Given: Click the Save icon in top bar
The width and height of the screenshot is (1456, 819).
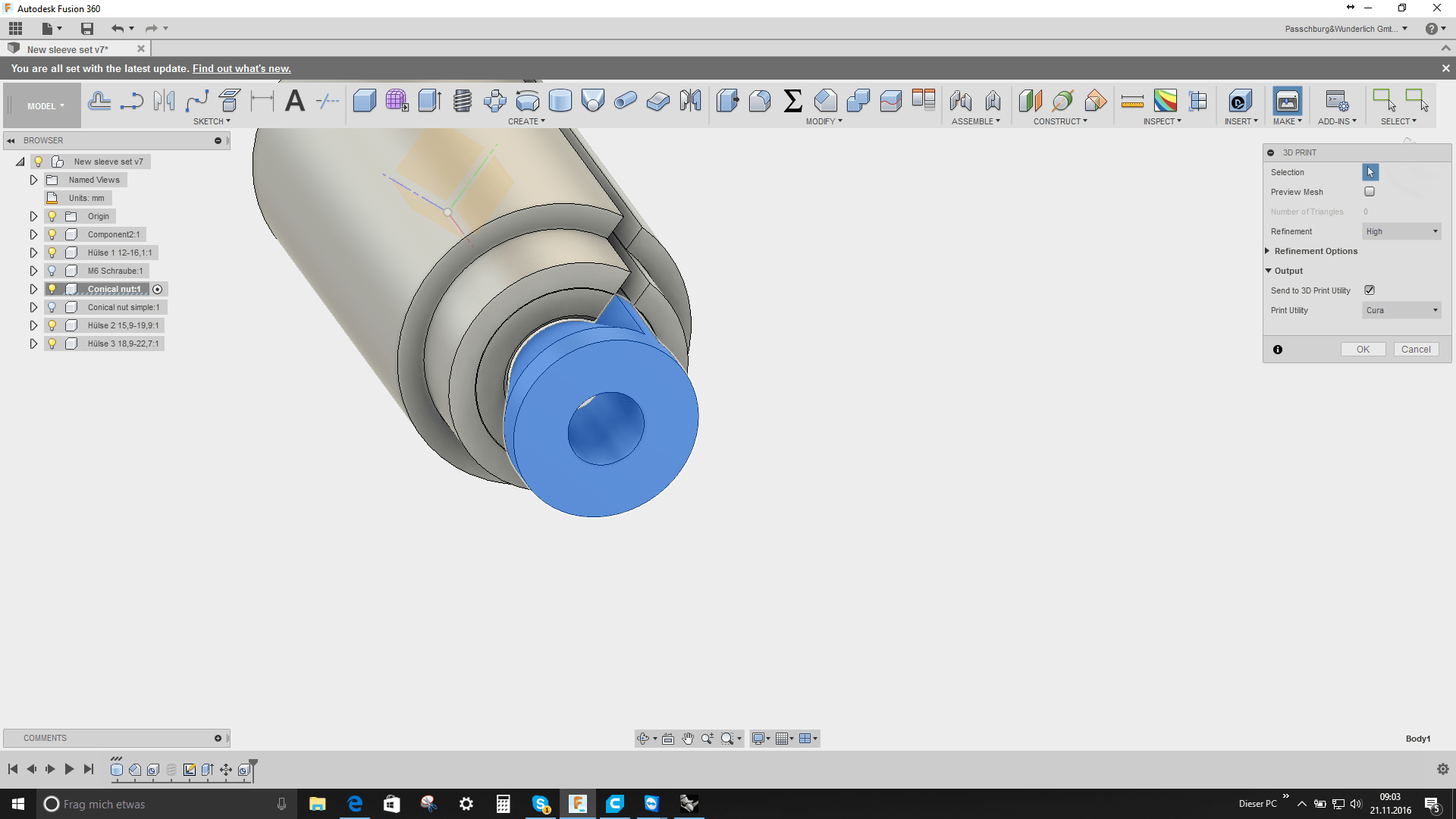Looking at the screenshot, I should (x=87, y=29).
